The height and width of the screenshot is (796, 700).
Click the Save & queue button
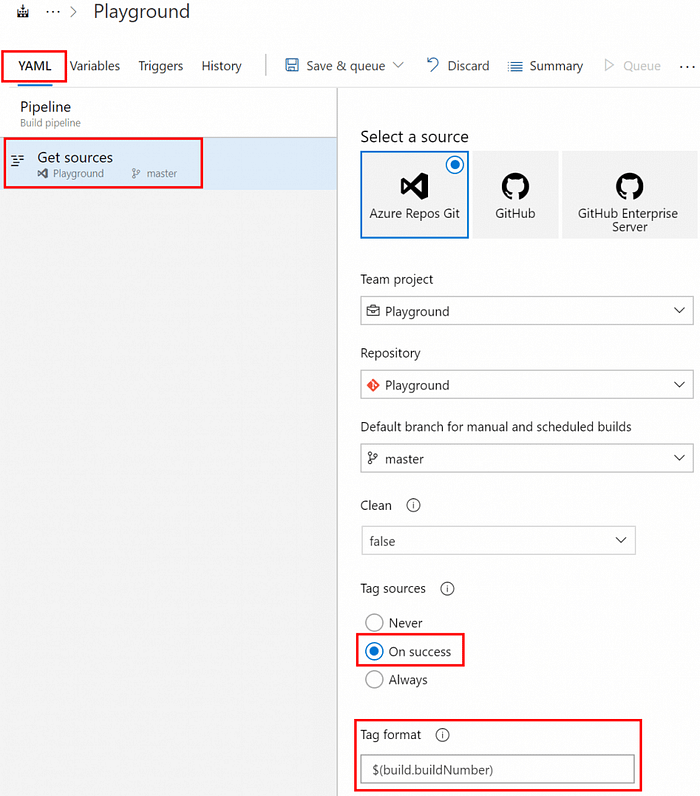[345, 66]
